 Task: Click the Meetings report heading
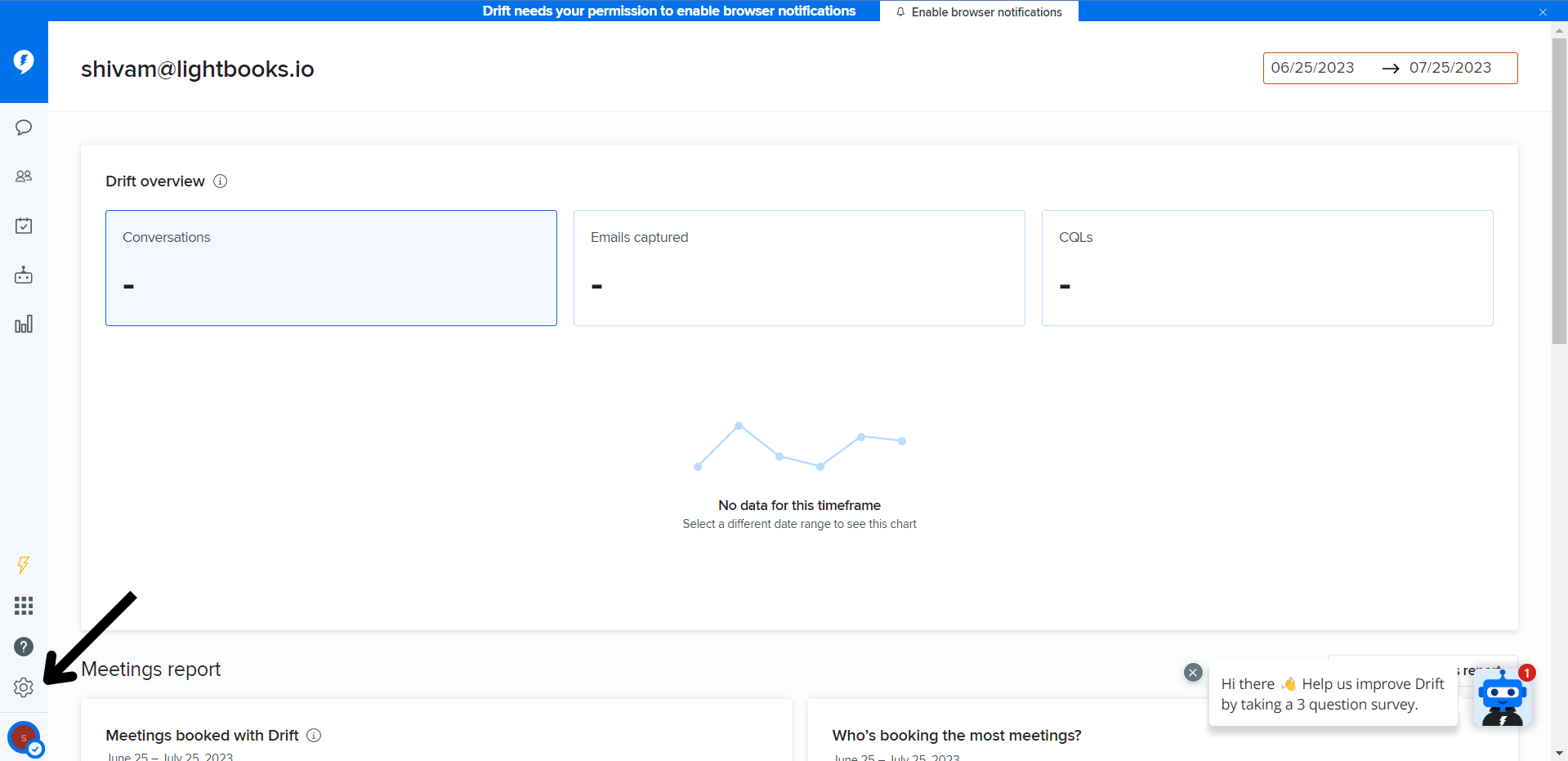tap(151, 669)
